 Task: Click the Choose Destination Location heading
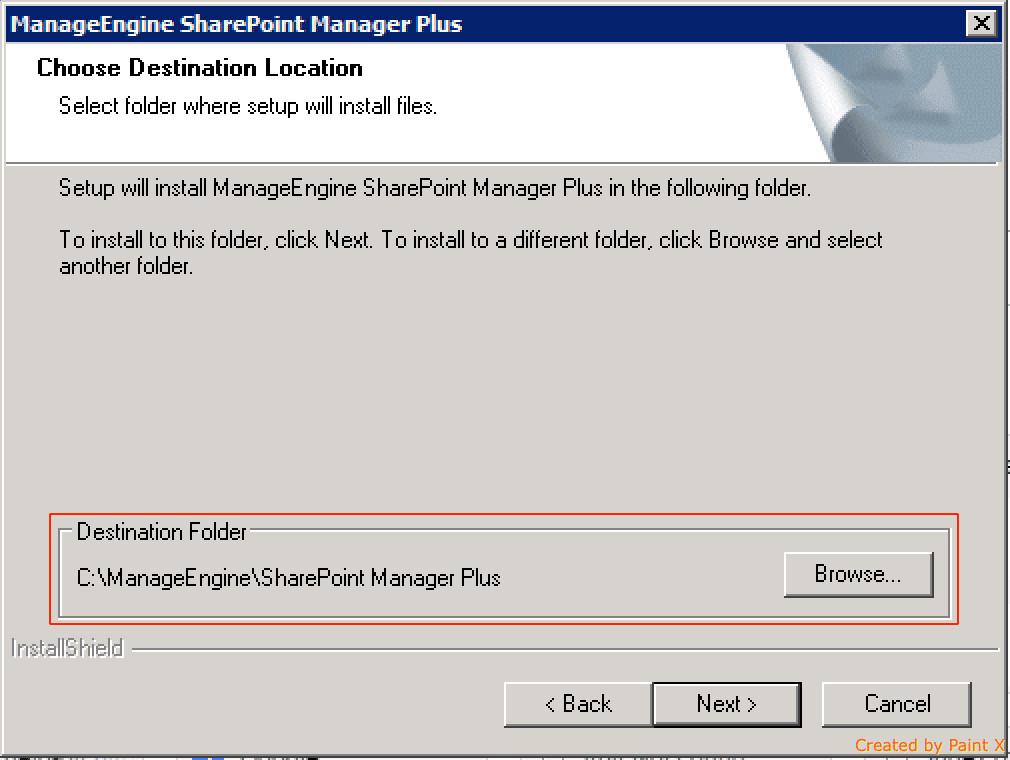pos(200,68)
